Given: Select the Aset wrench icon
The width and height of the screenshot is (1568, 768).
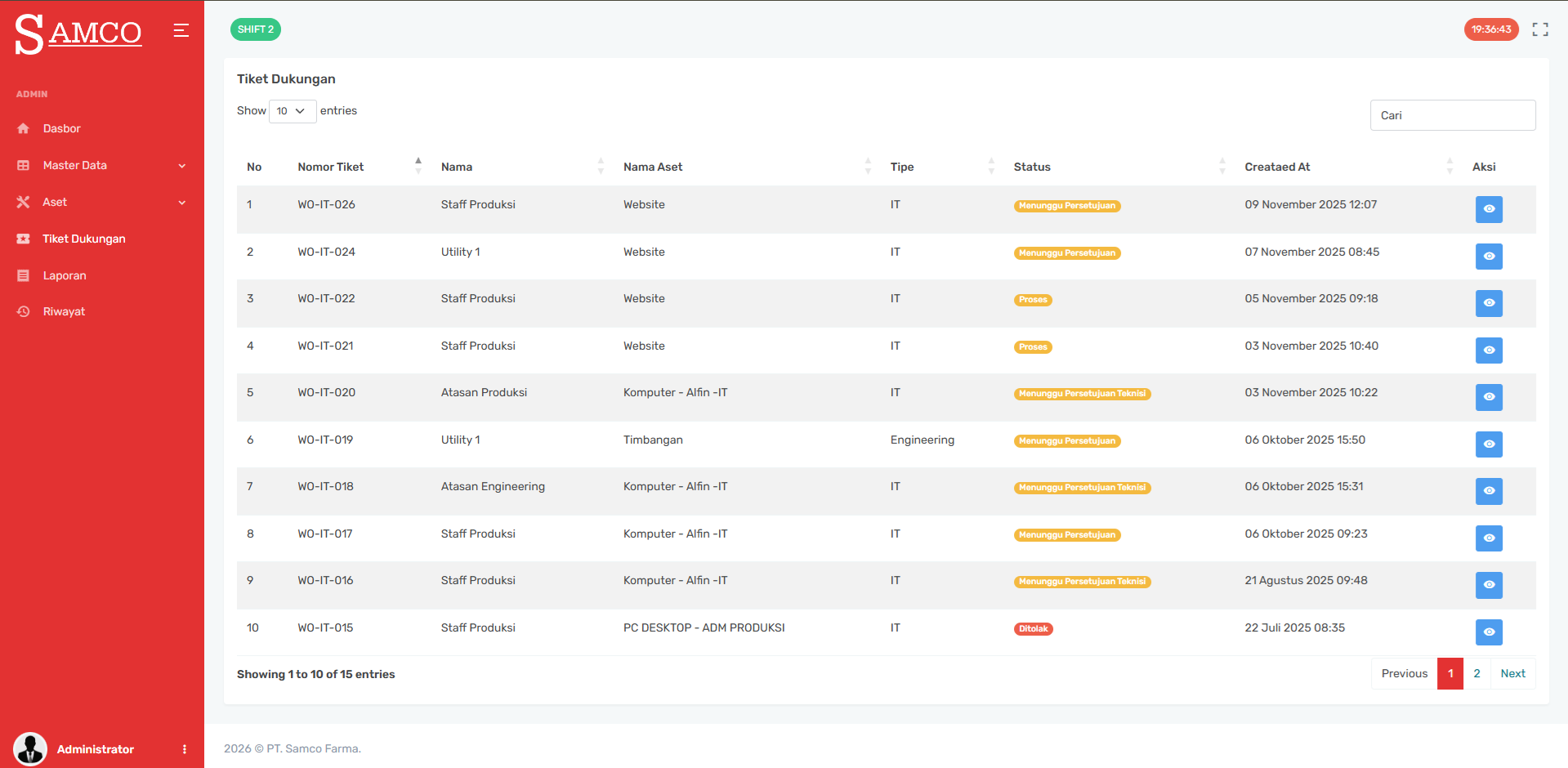Looking at the screenshot, I should coord(25,202).
